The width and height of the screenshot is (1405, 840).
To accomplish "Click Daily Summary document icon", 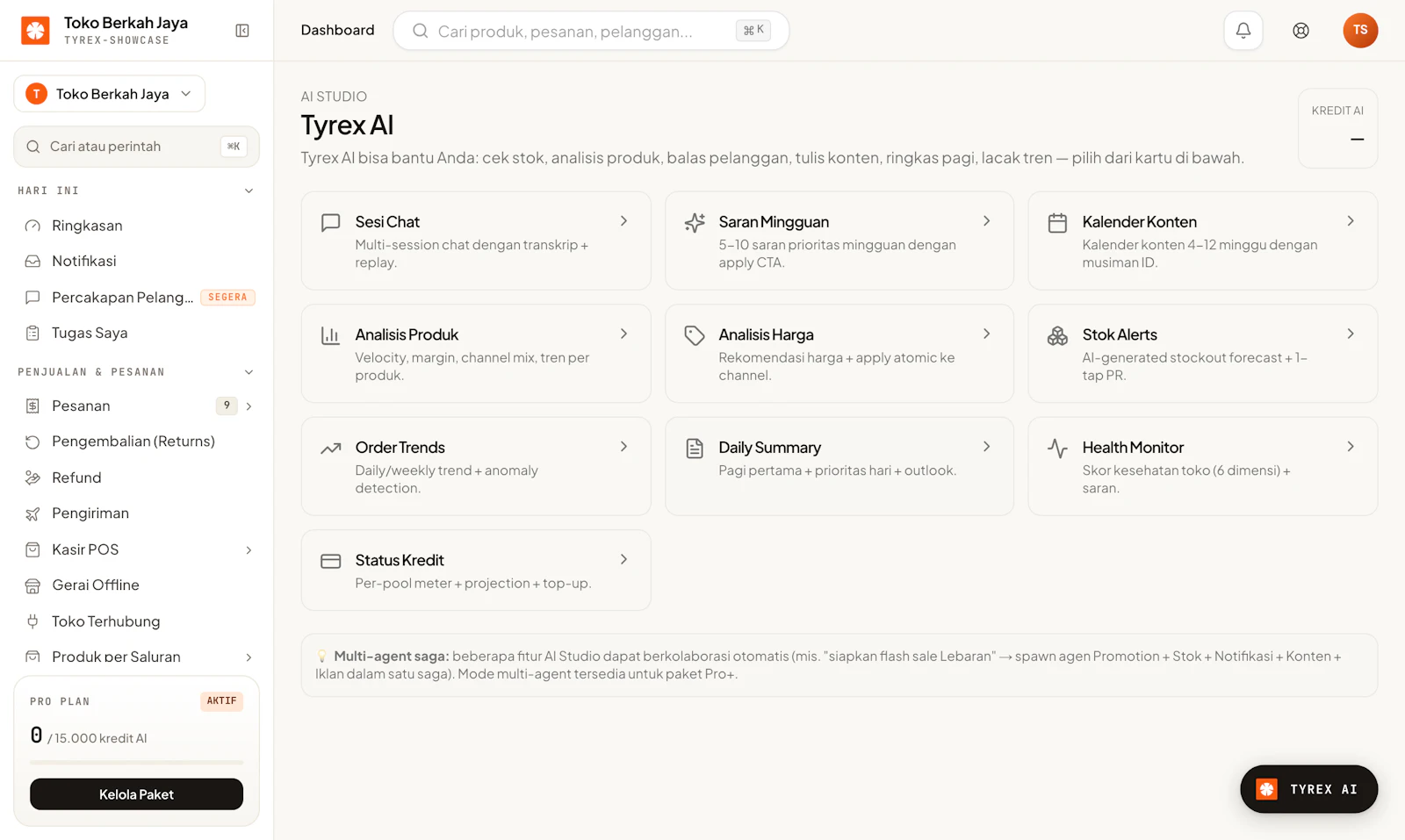I will pos(695,449).
